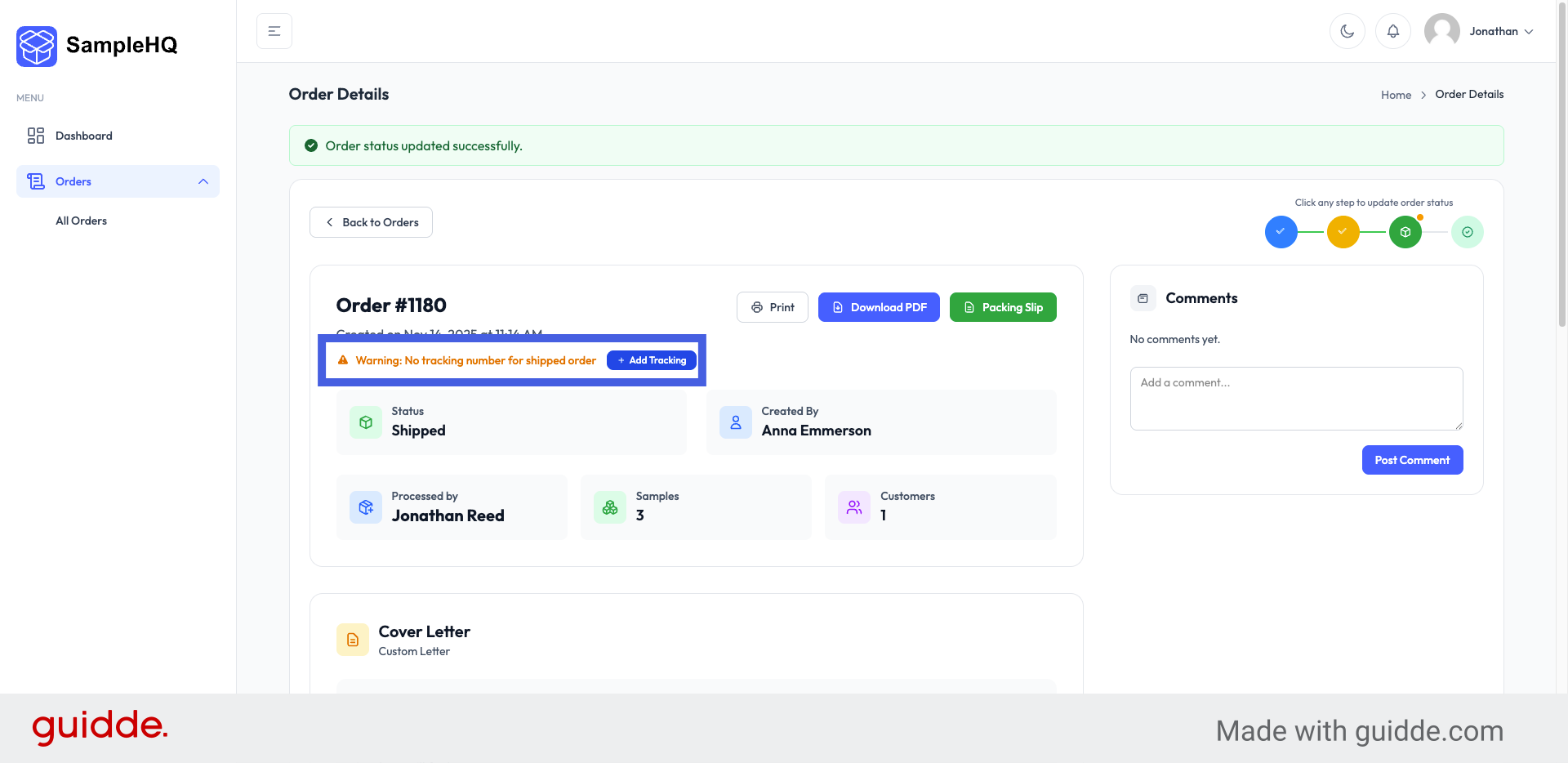Select the final Delivered step circle
1568x763 pixels.
tap(1468, 231)
